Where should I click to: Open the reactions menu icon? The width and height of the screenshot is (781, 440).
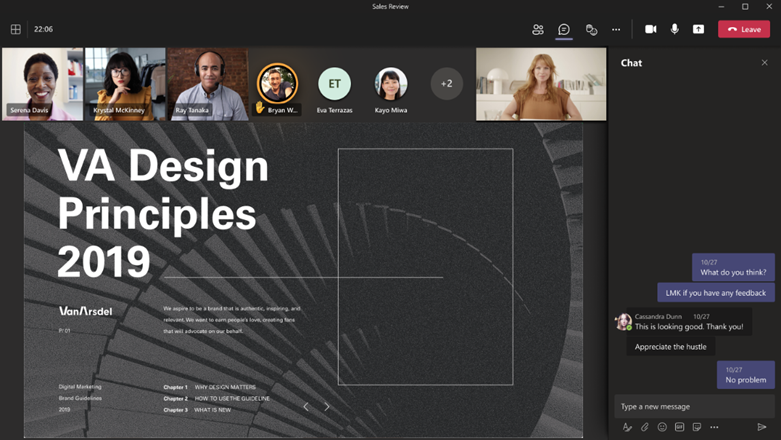coord(591,29)
